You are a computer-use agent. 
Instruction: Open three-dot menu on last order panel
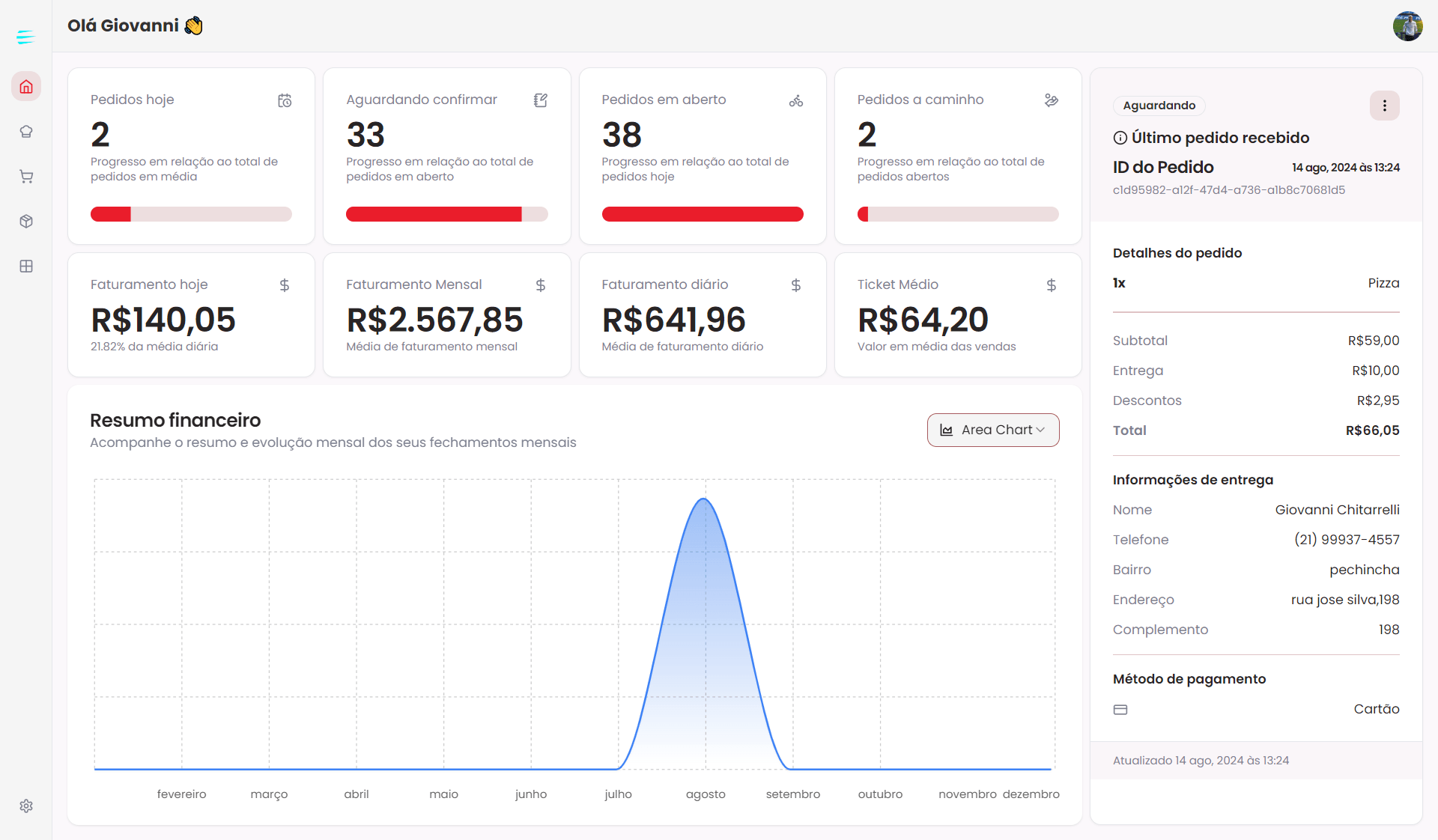[x=1384, y=106]
